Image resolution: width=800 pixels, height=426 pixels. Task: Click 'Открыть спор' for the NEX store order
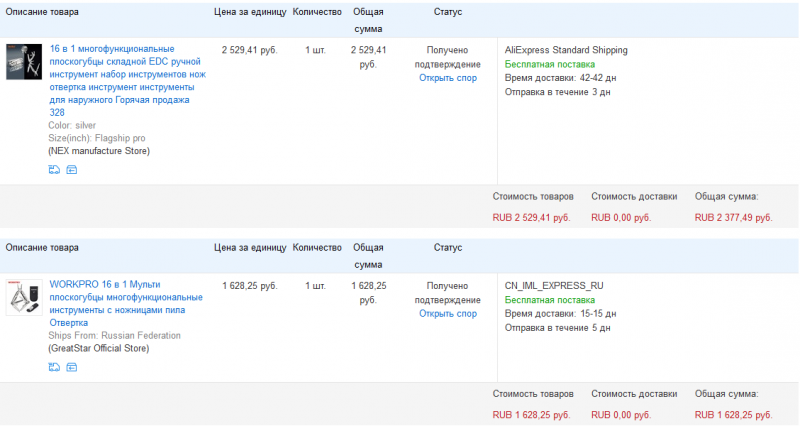point(447,78)
